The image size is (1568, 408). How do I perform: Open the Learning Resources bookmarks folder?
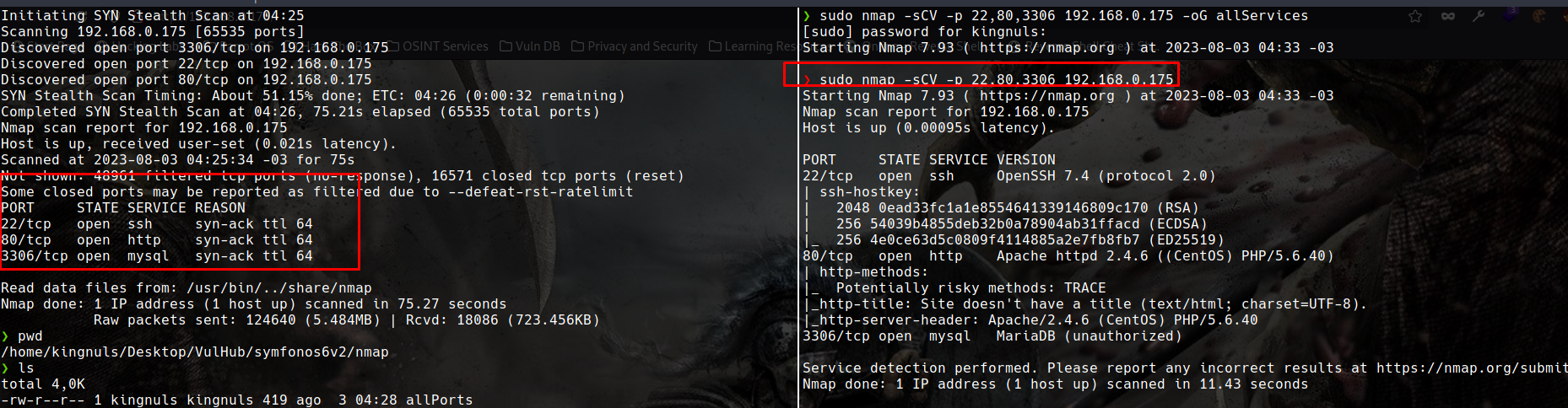pyautogui.click(x=753, y=46)
